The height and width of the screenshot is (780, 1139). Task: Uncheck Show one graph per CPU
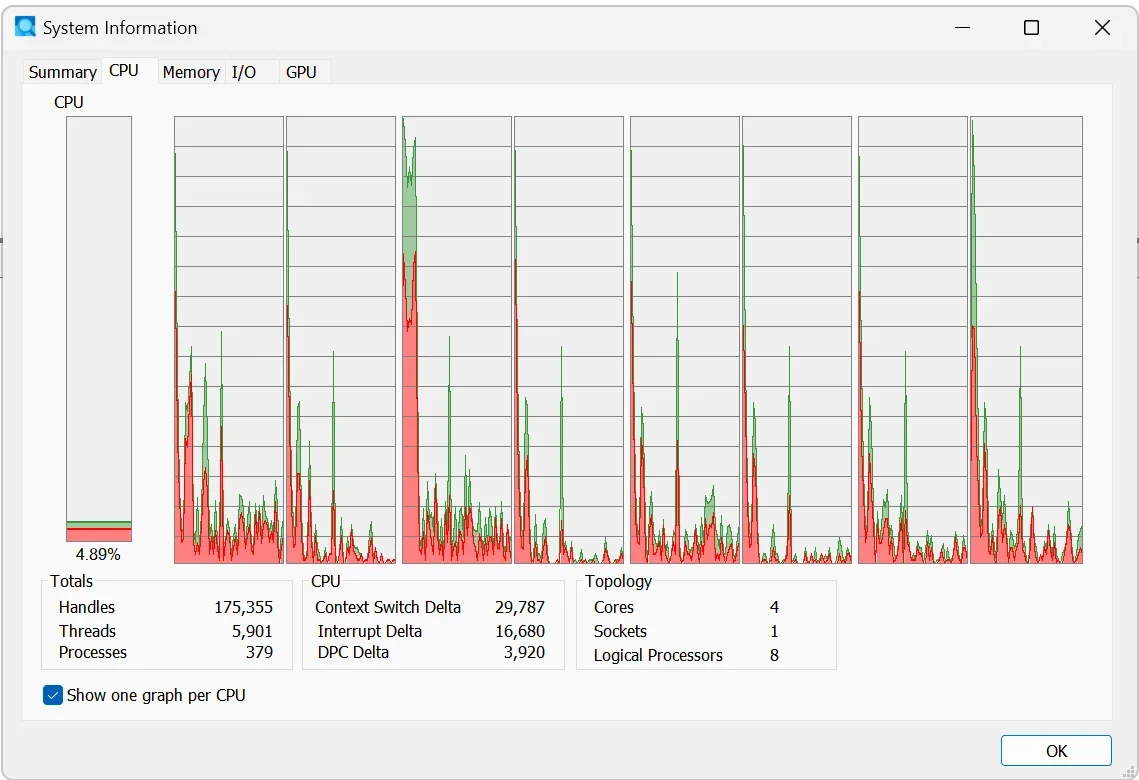point(53,695)
